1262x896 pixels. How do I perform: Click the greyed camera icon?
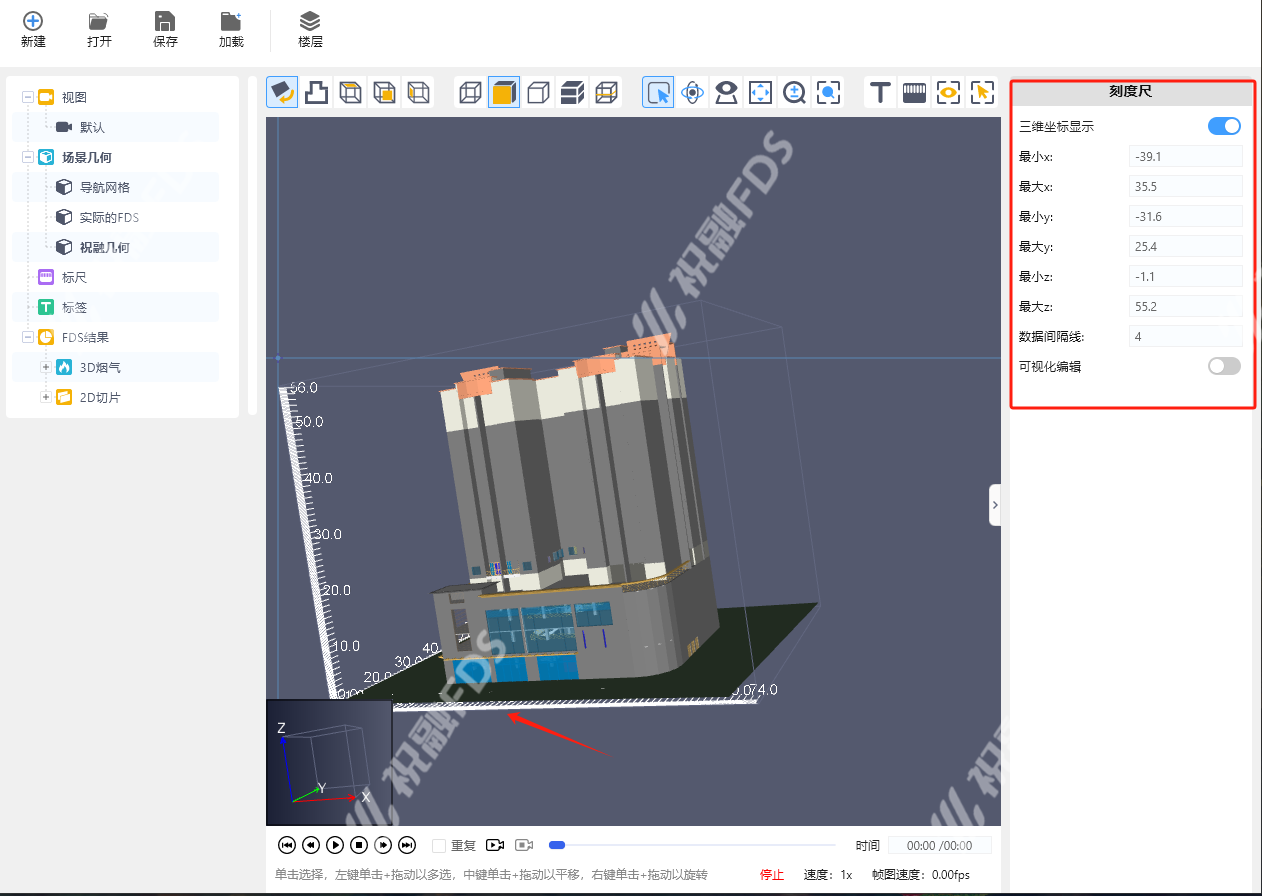525,846
